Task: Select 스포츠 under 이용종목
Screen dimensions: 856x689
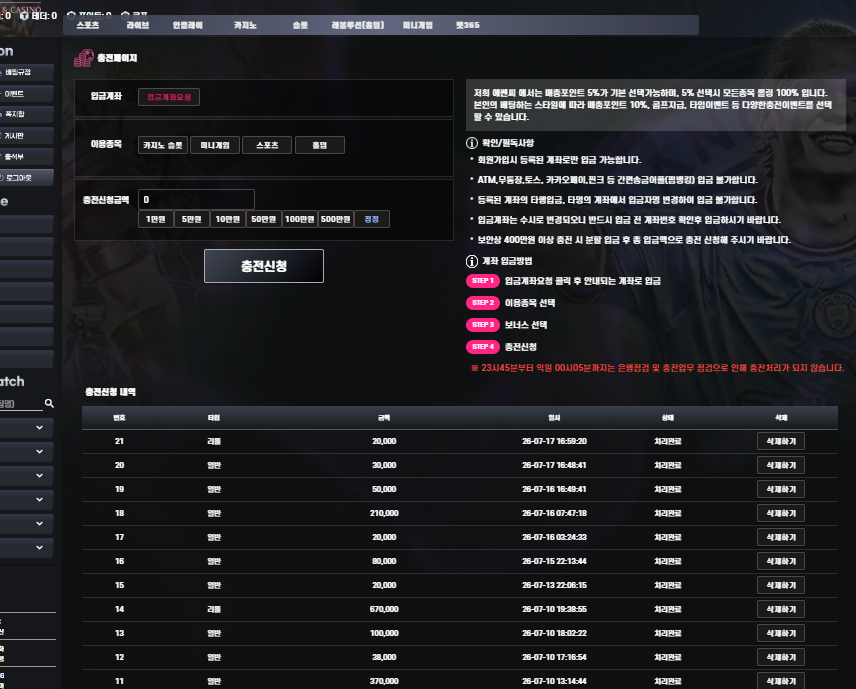Action: pyautogui.click(x=268, y=145)
